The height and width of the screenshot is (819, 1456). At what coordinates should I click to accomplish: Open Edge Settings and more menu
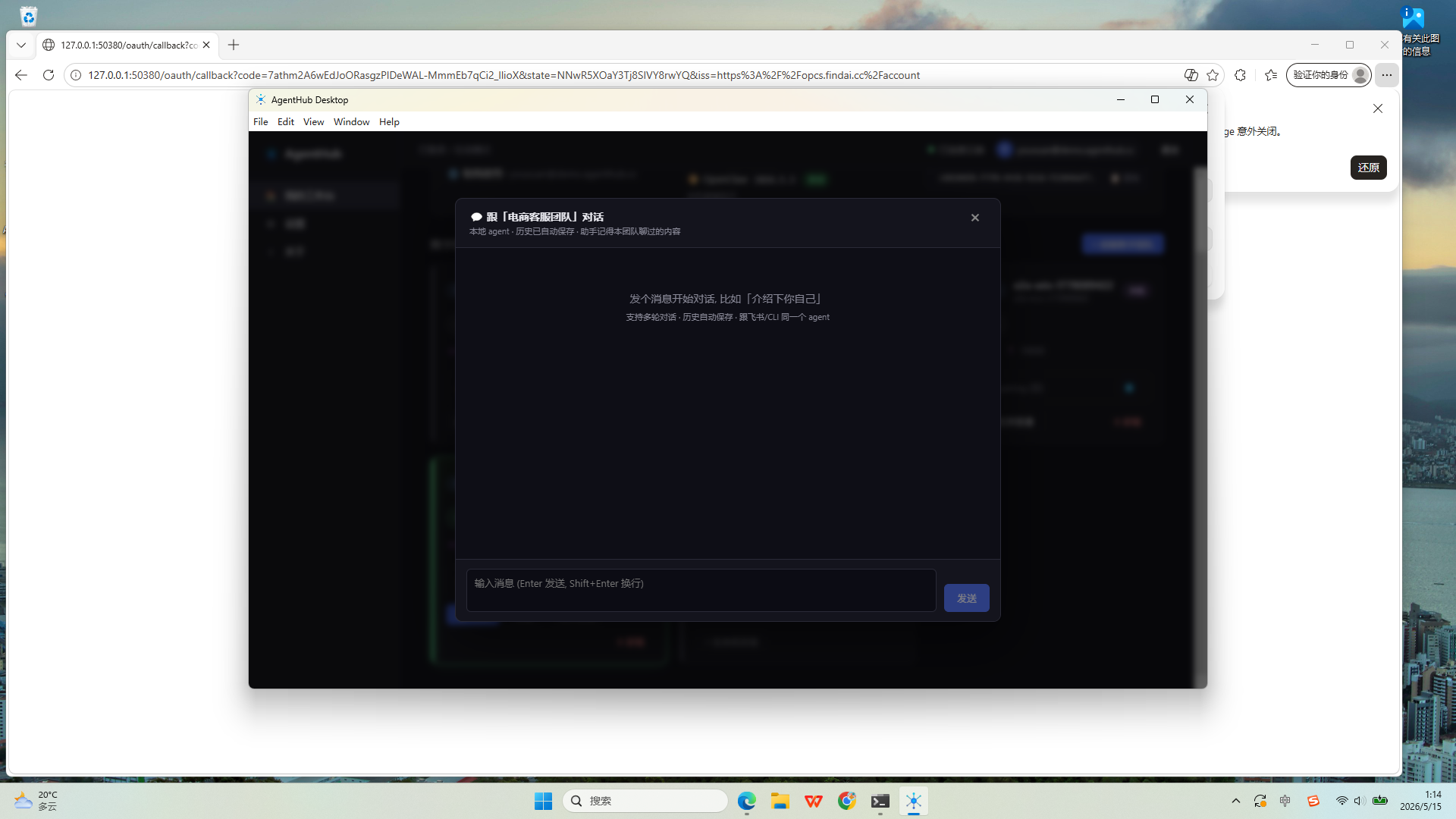pos(1386,75)
